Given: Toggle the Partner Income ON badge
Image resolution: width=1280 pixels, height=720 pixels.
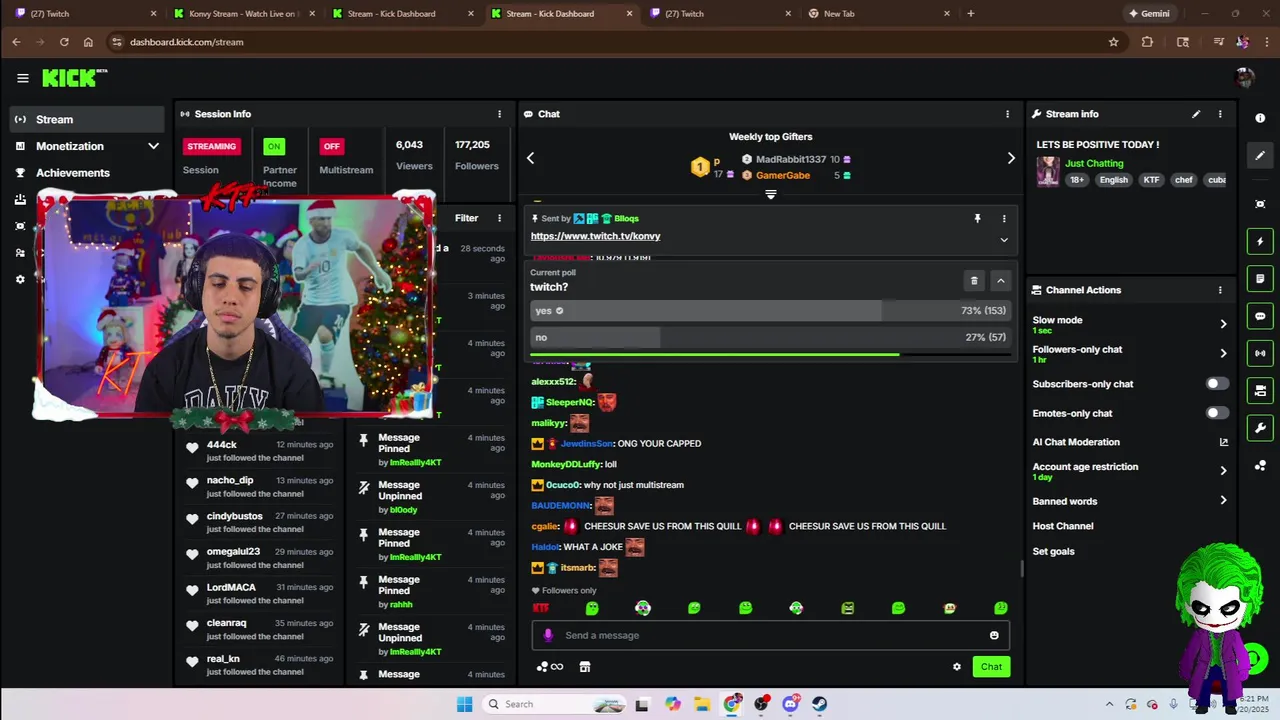Looking at the screenshot, I should [x=273, y=146].
